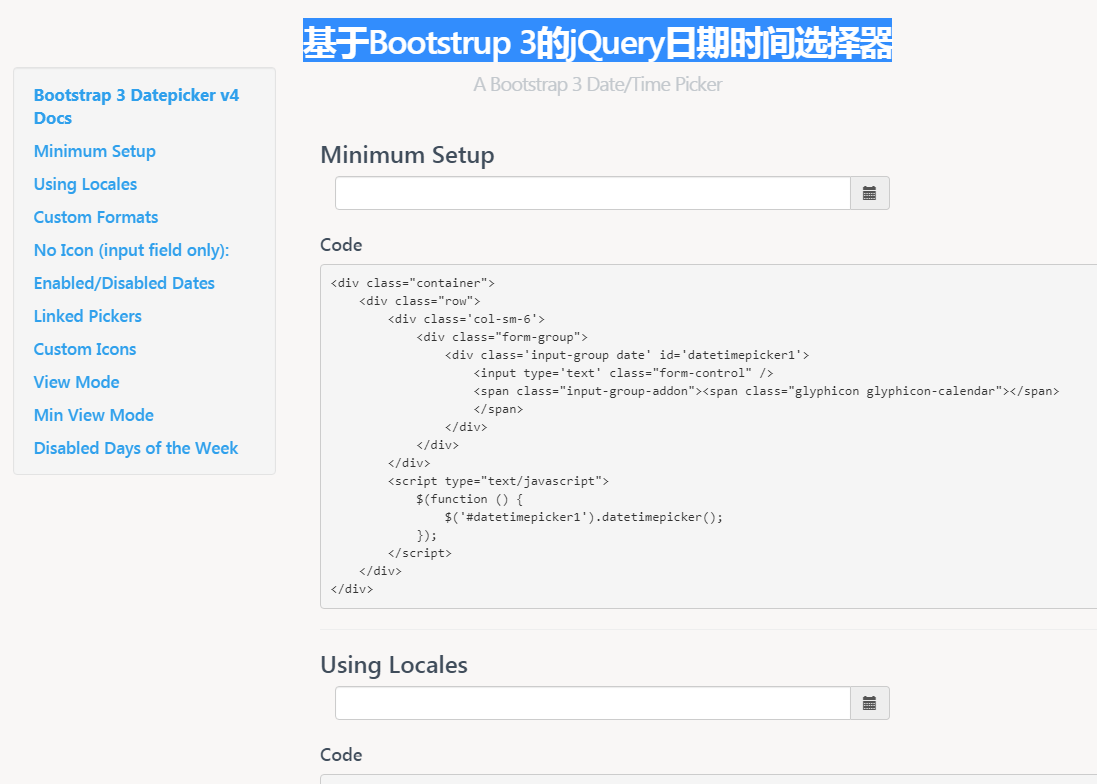The image size is (1097, 784).
Task: Open Custom Formats sidebar link
Action: coord(96,217)
